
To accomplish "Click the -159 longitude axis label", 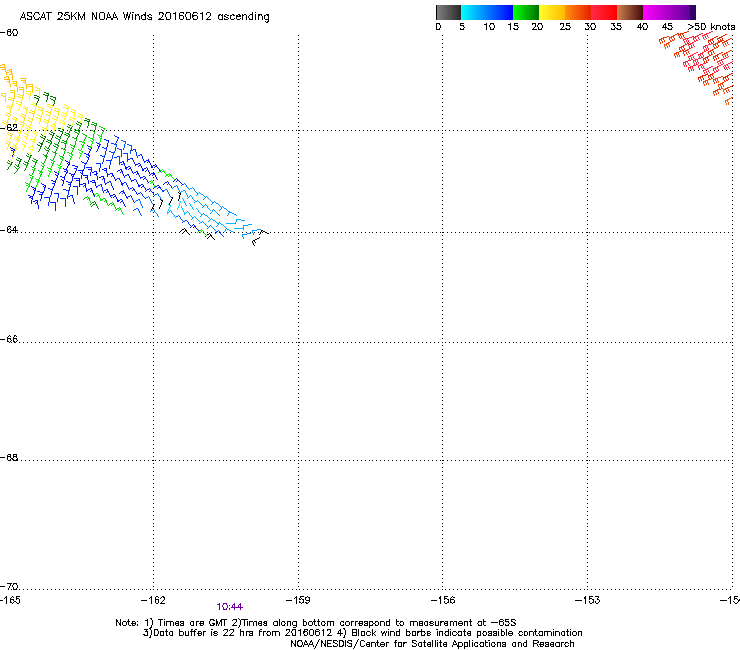I will pyautogui.click(x=298, y=600).
